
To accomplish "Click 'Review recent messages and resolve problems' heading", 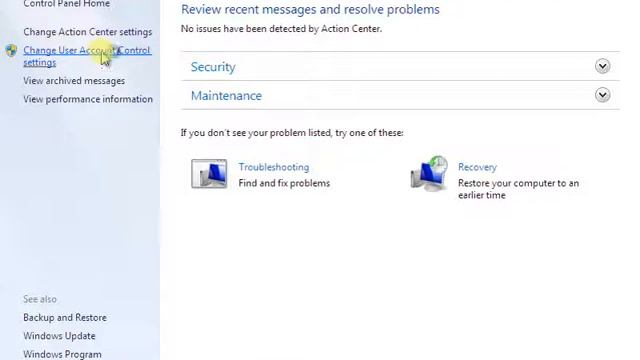I will (x=310, y=9).
